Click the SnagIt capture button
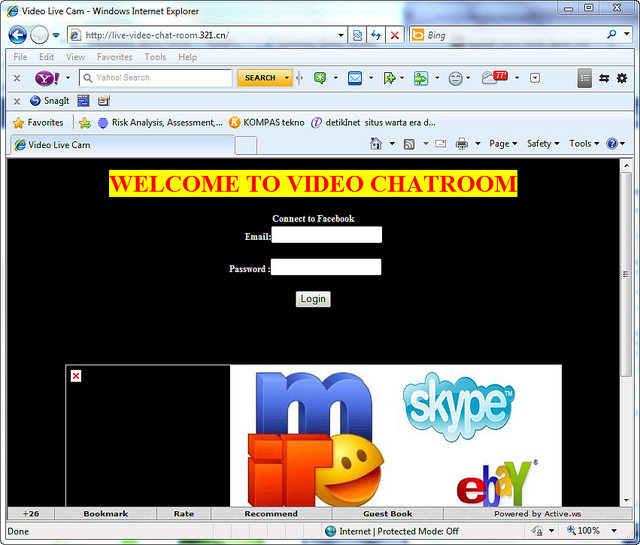Image resolution: width=640 pixels, height=545 pixels. [x=49, y=100]
